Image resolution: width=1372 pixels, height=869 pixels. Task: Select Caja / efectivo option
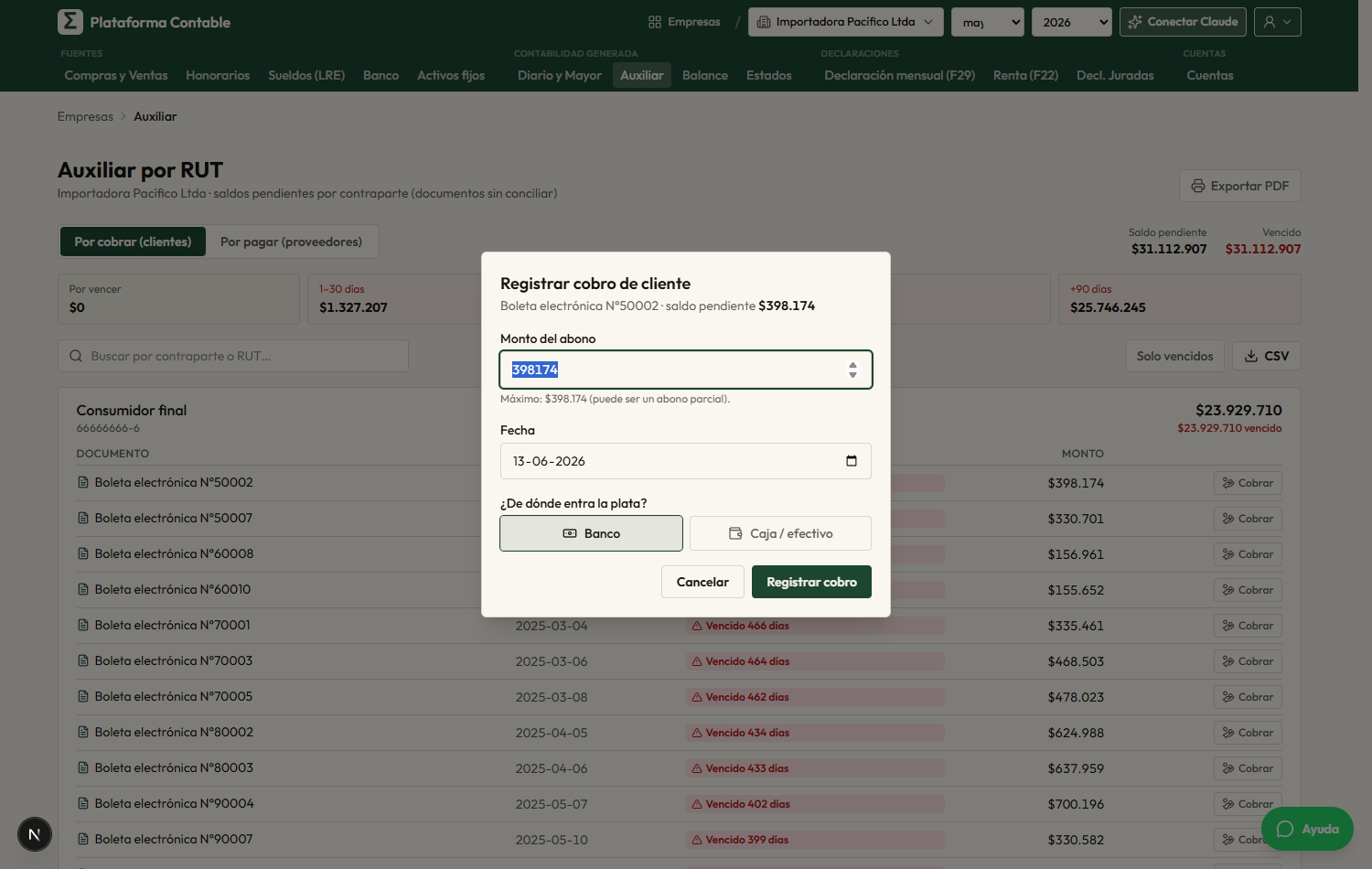point(780,533)
